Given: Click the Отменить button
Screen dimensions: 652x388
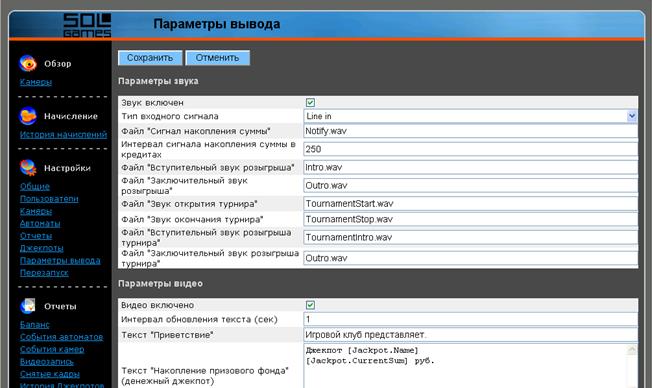Looking at the screenshot, I should [217, 58].
